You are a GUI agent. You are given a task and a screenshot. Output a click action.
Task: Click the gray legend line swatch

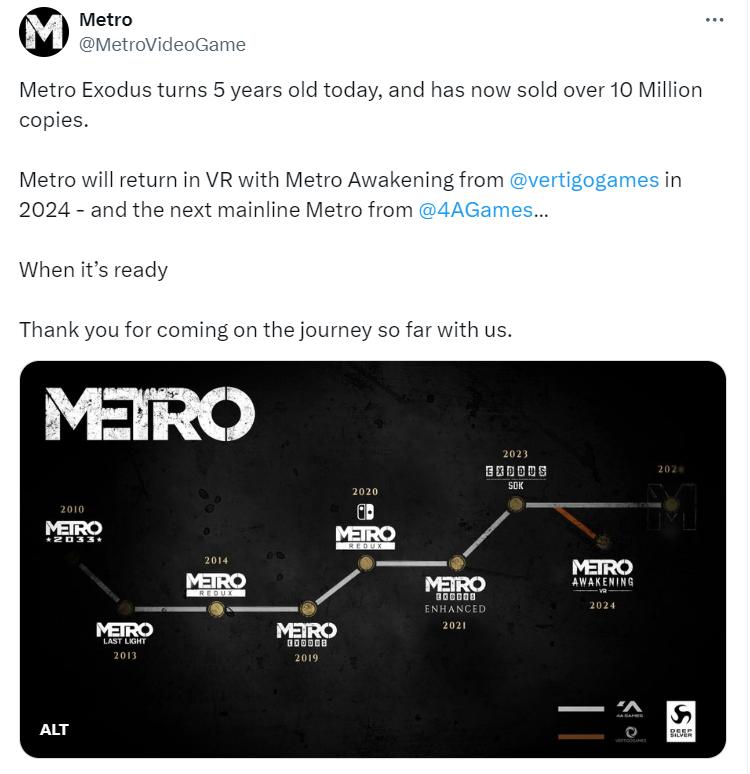point(581,709)
